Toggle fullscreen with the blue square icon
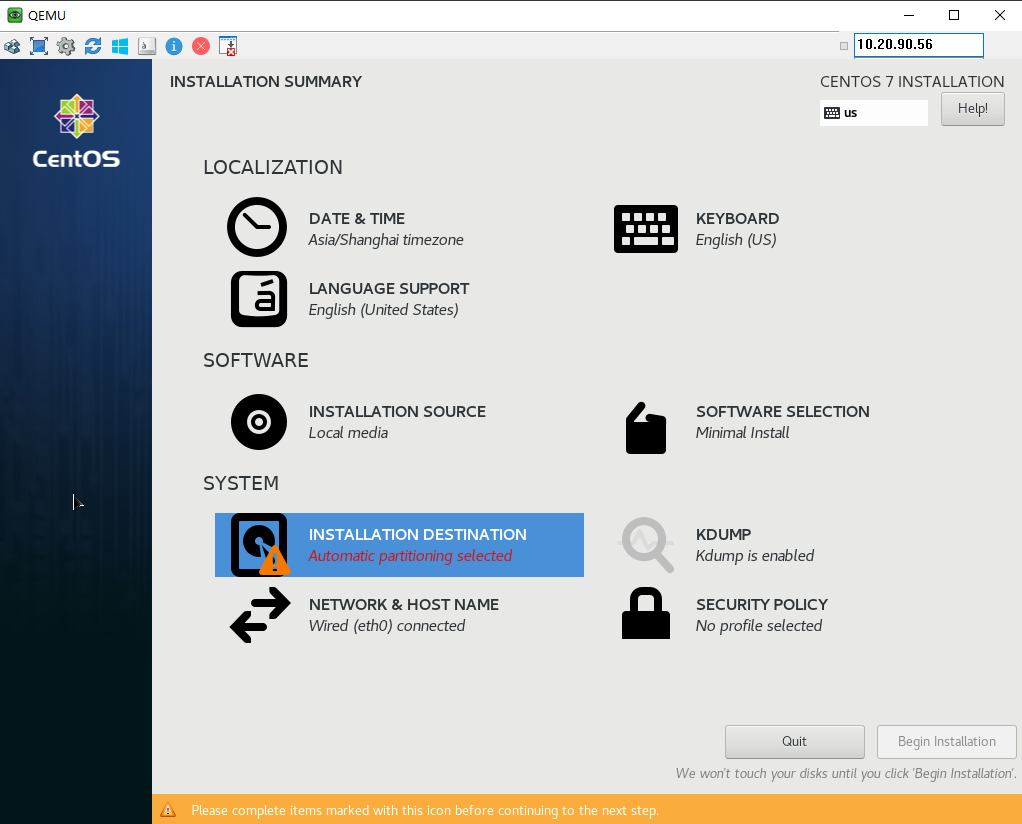Screen dimensions: 1022x824 39,46
